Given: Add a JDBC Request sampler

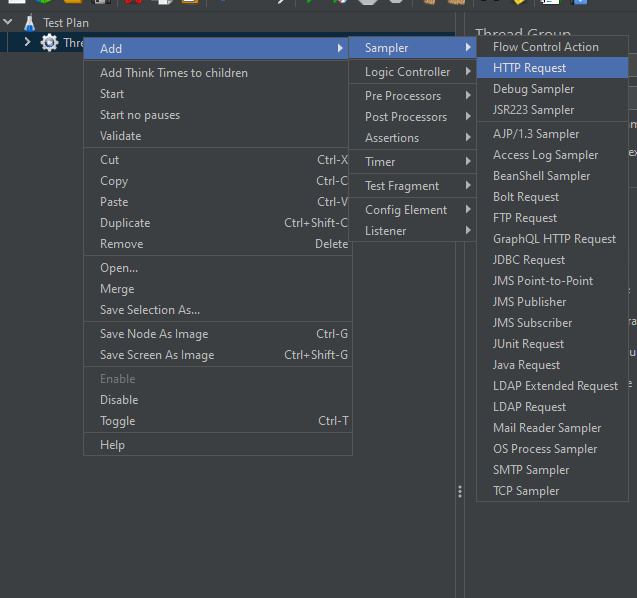Looking at the screenshot, I should pos(552,260).
